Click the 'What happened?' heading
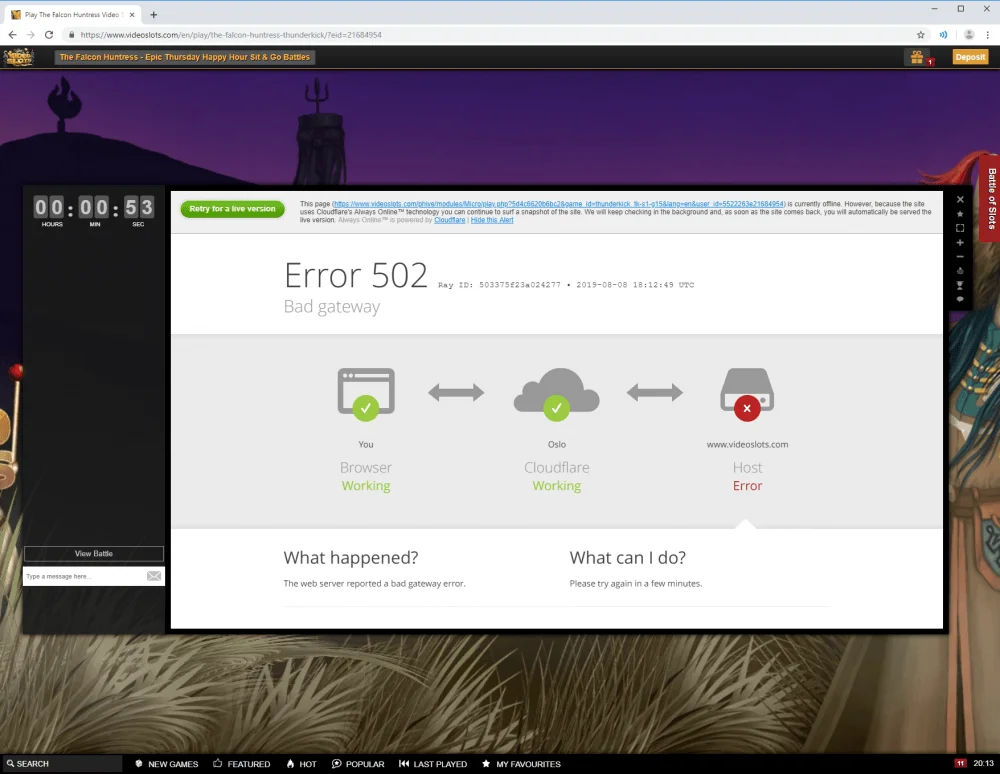This screenshot has height=774, width=1000. pos(351,558)
